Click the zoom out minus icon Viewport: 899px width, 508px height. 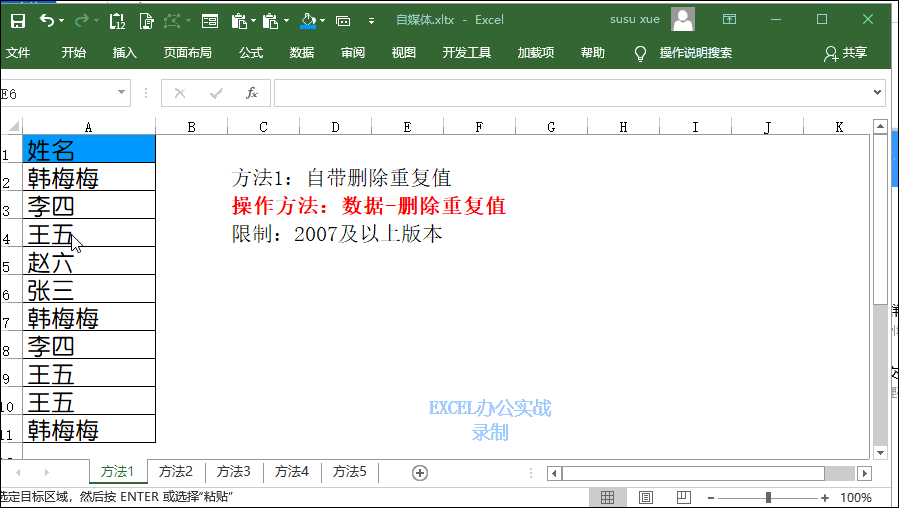coord(711,498)
